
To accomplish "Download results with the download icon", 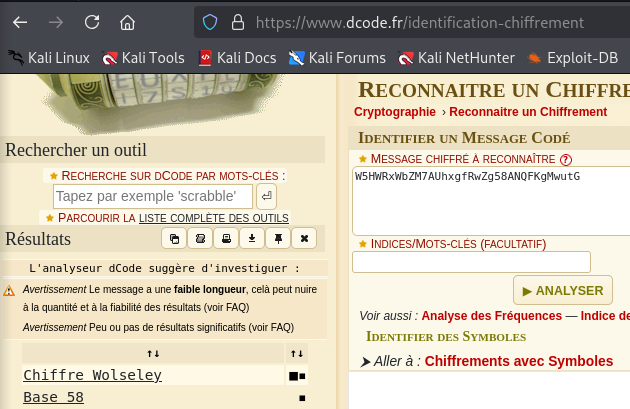I will coord(252,239).
